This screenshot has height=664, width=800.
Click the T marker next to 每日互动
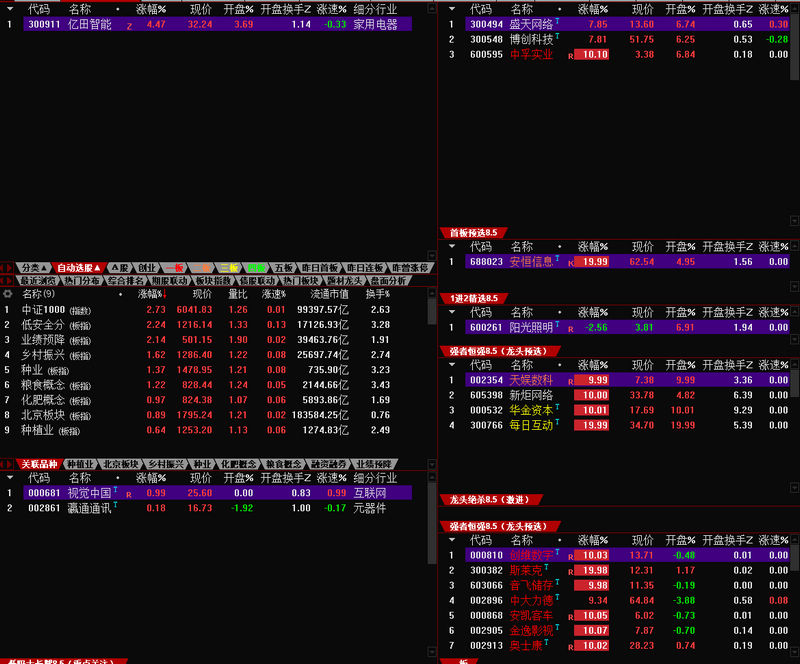557,422
